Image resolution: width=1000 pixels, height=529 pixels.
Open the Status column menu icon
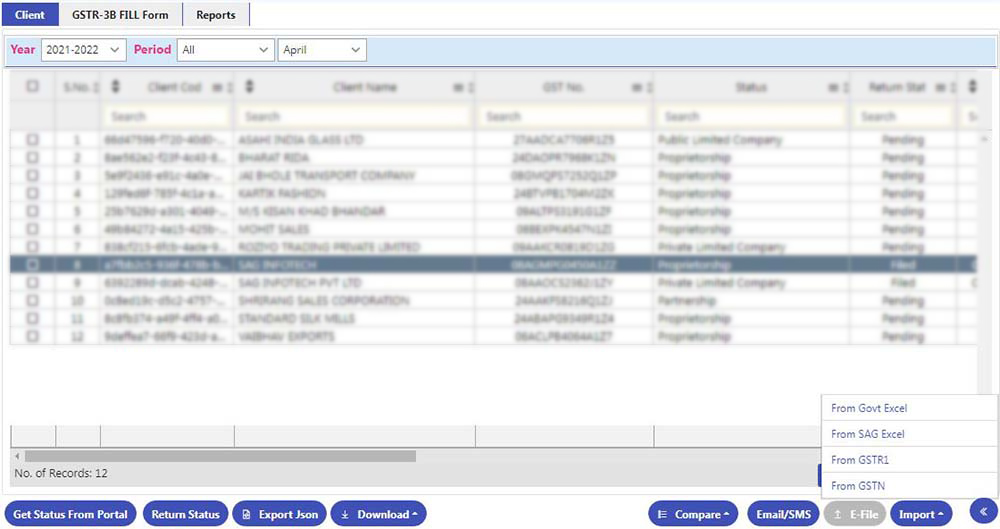click(830, 88)
